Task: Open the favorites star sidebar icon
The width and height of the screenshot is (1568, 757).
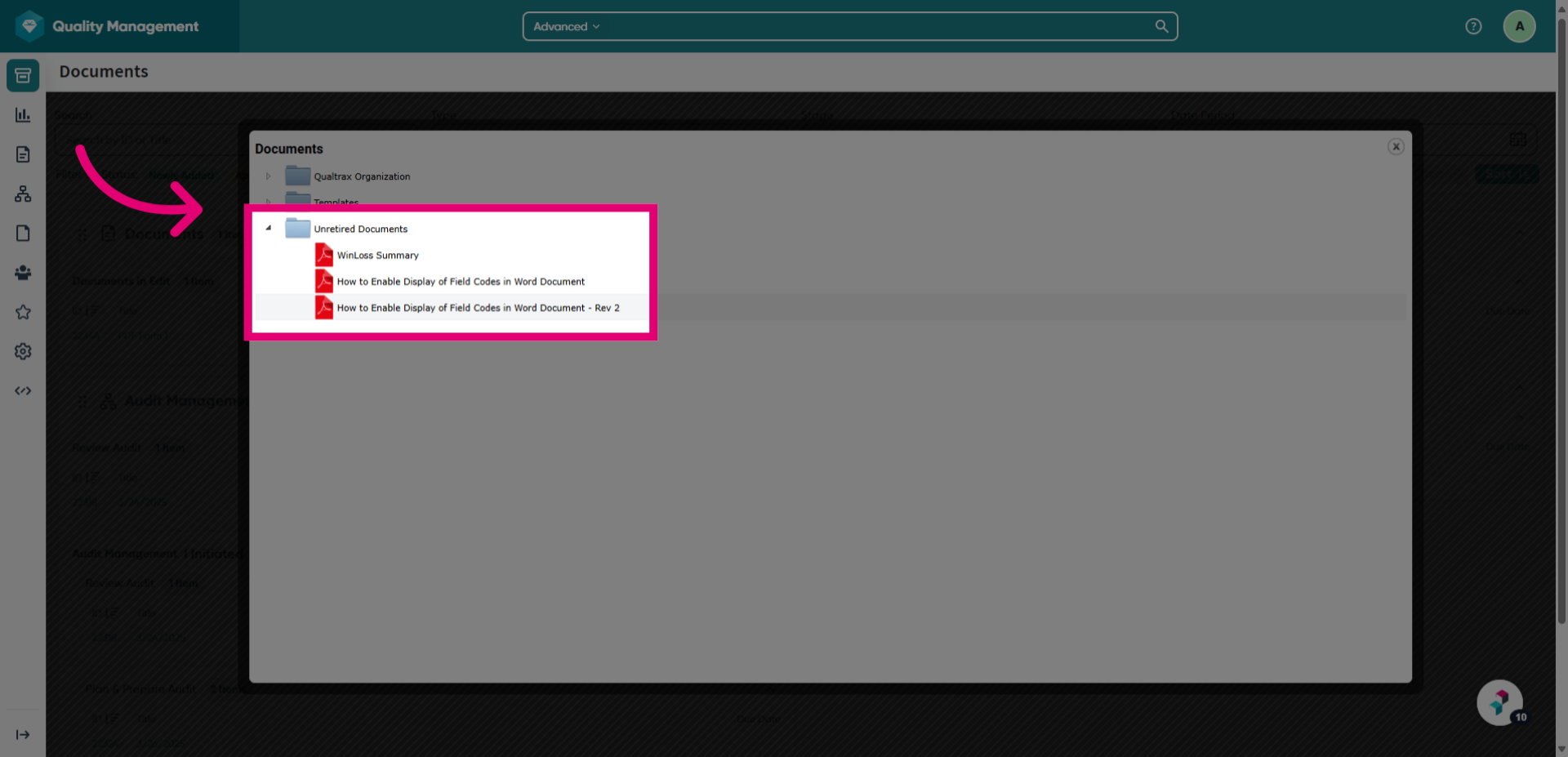Action: (23, 312)
